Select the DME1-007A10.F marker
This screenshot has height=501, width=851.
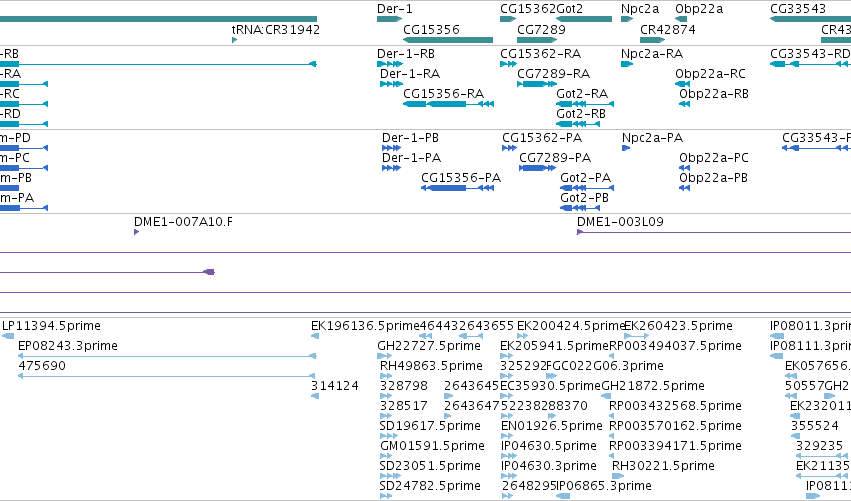[x=137, y=232]
